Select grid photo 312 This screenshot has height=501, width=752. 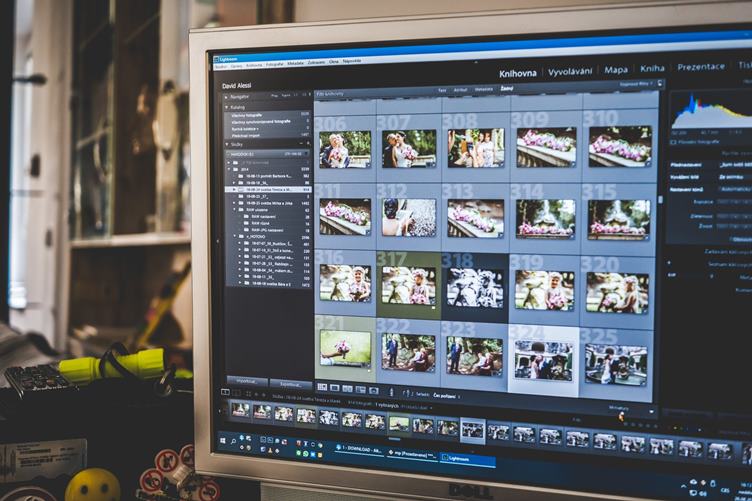pyautogui.click(x=409, y=218)
